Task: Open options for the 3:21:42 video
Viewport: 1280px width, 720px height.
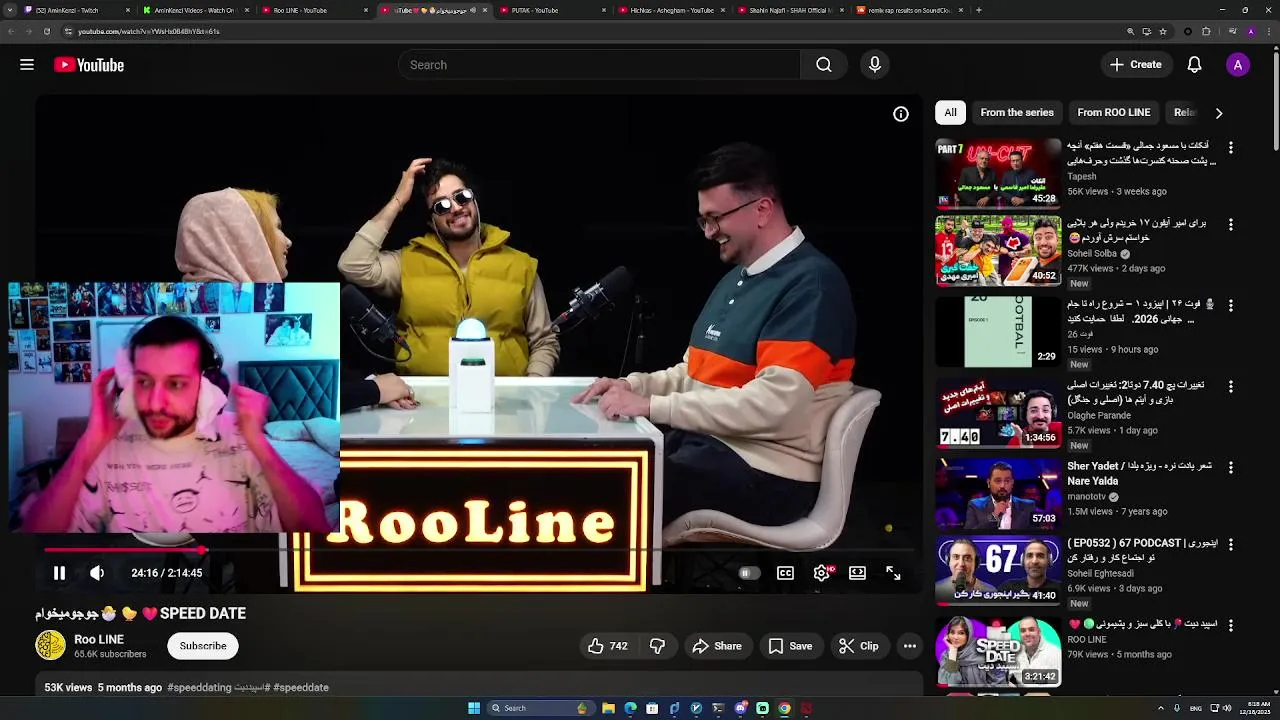Action: pyautogui.click(x=1231, y=625)
